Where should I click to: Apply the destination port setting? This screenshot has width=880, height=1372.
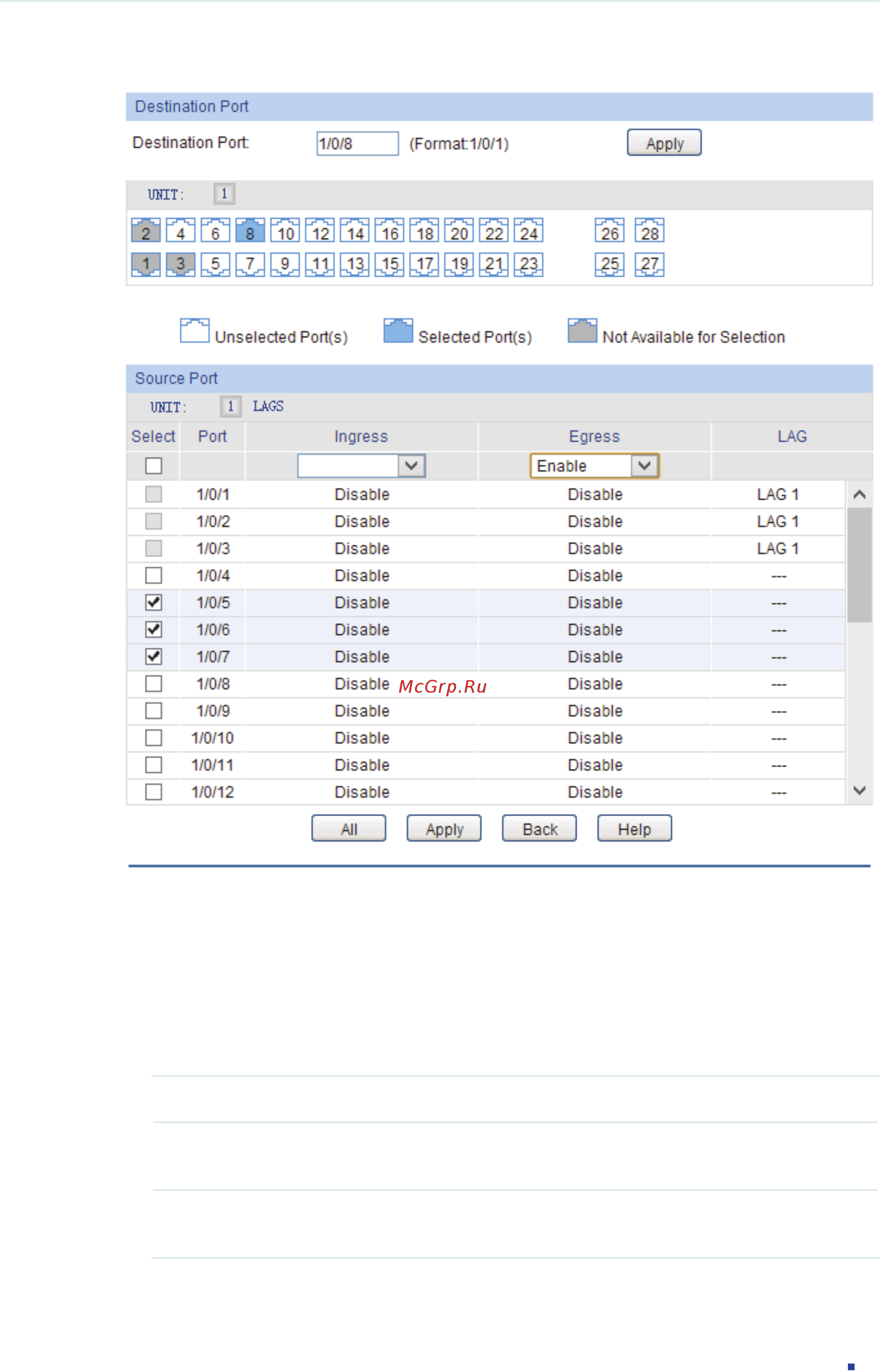(665, 143)
